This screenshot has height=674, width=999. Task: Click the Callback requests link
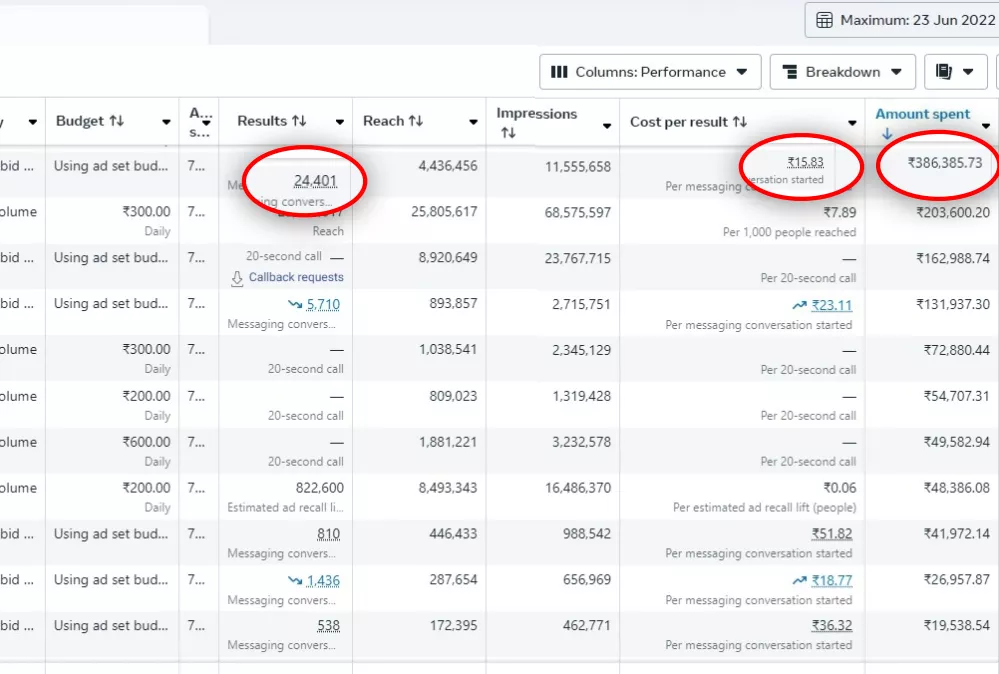(x=295, y=278)
